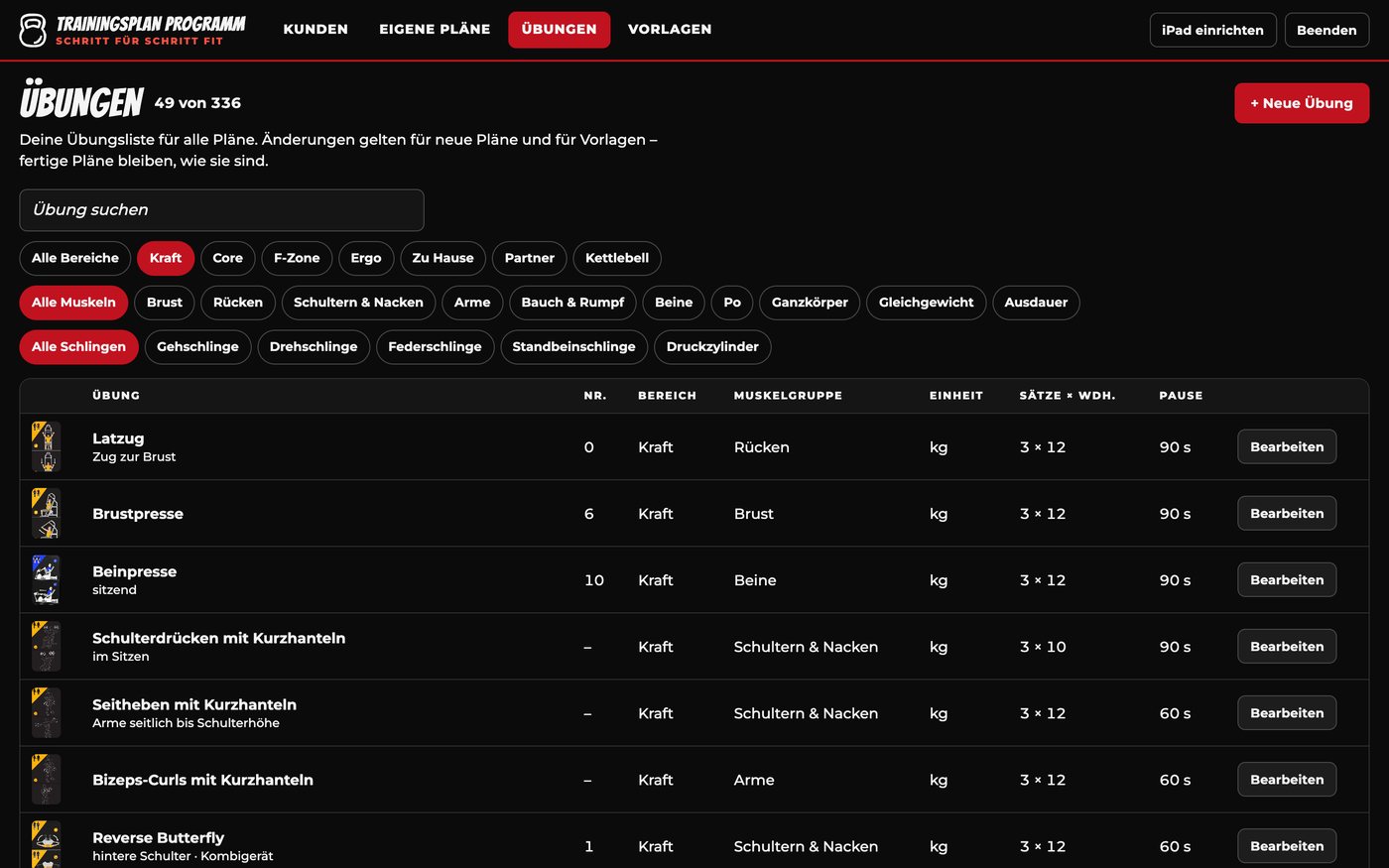Select the Ganzkörper filter chip
Viewport: 1389px width, 868px height.
coord(810,303)
